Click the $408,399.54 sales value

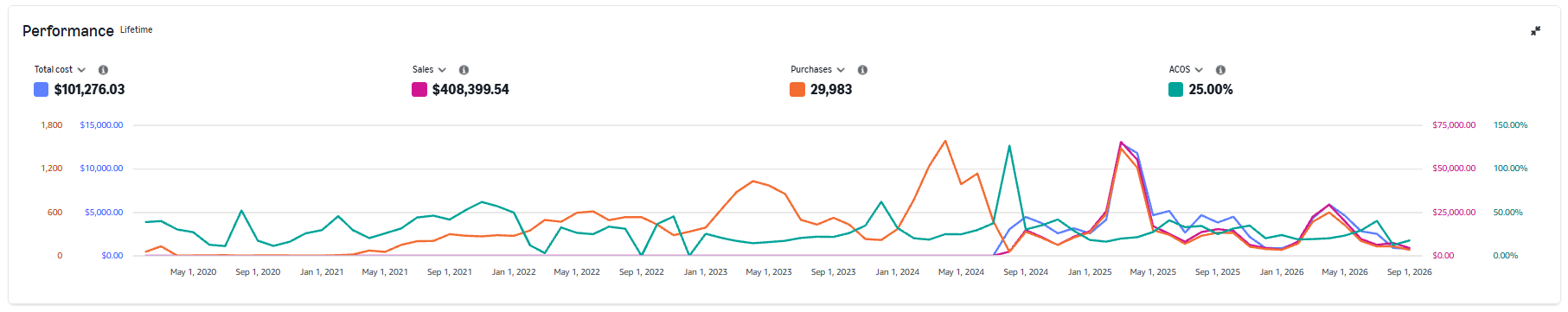click(x=470, y=90)
